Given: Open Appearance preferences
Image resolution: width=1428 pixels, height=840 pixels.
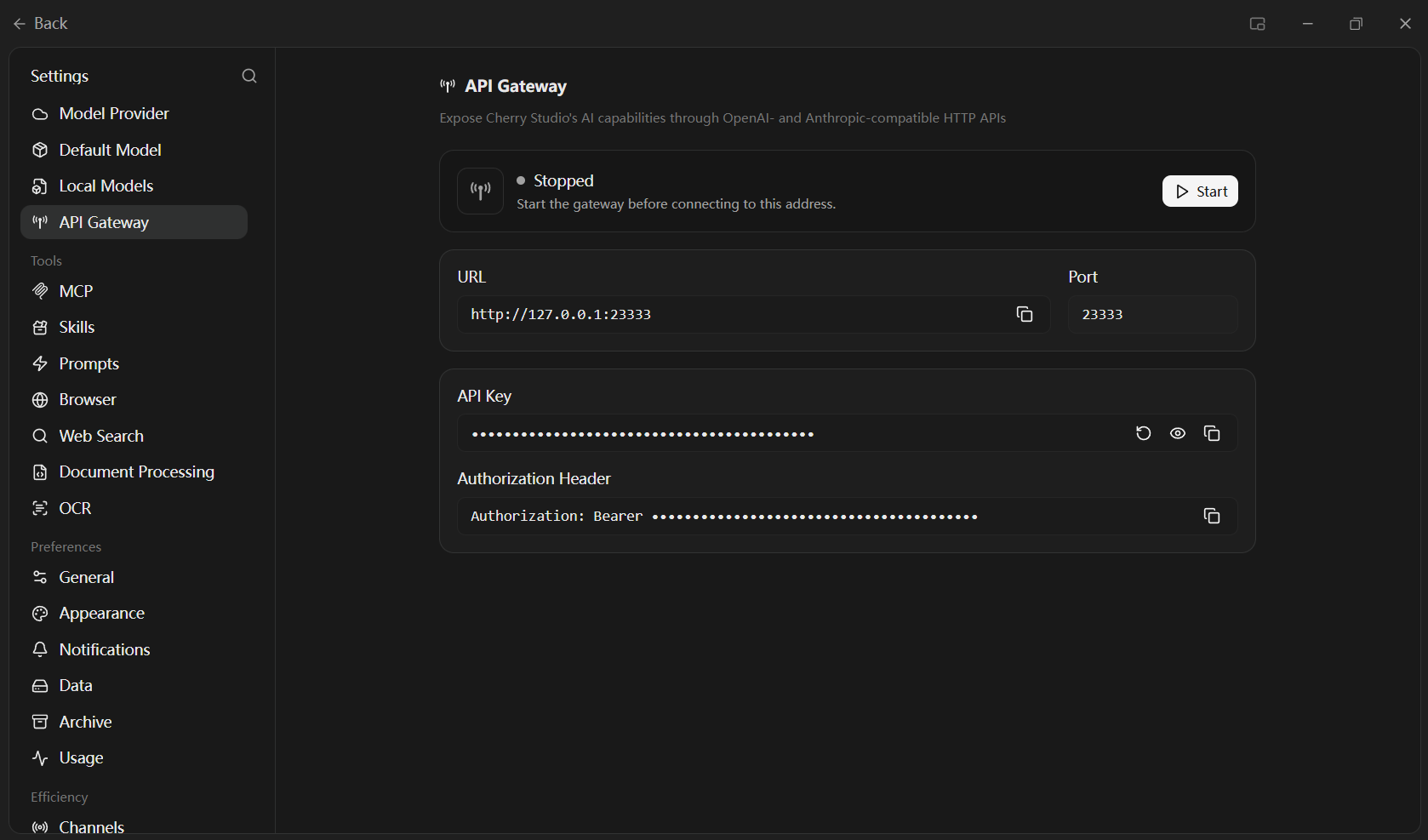Looking at the screenshot, I should (x=134, y=613).
